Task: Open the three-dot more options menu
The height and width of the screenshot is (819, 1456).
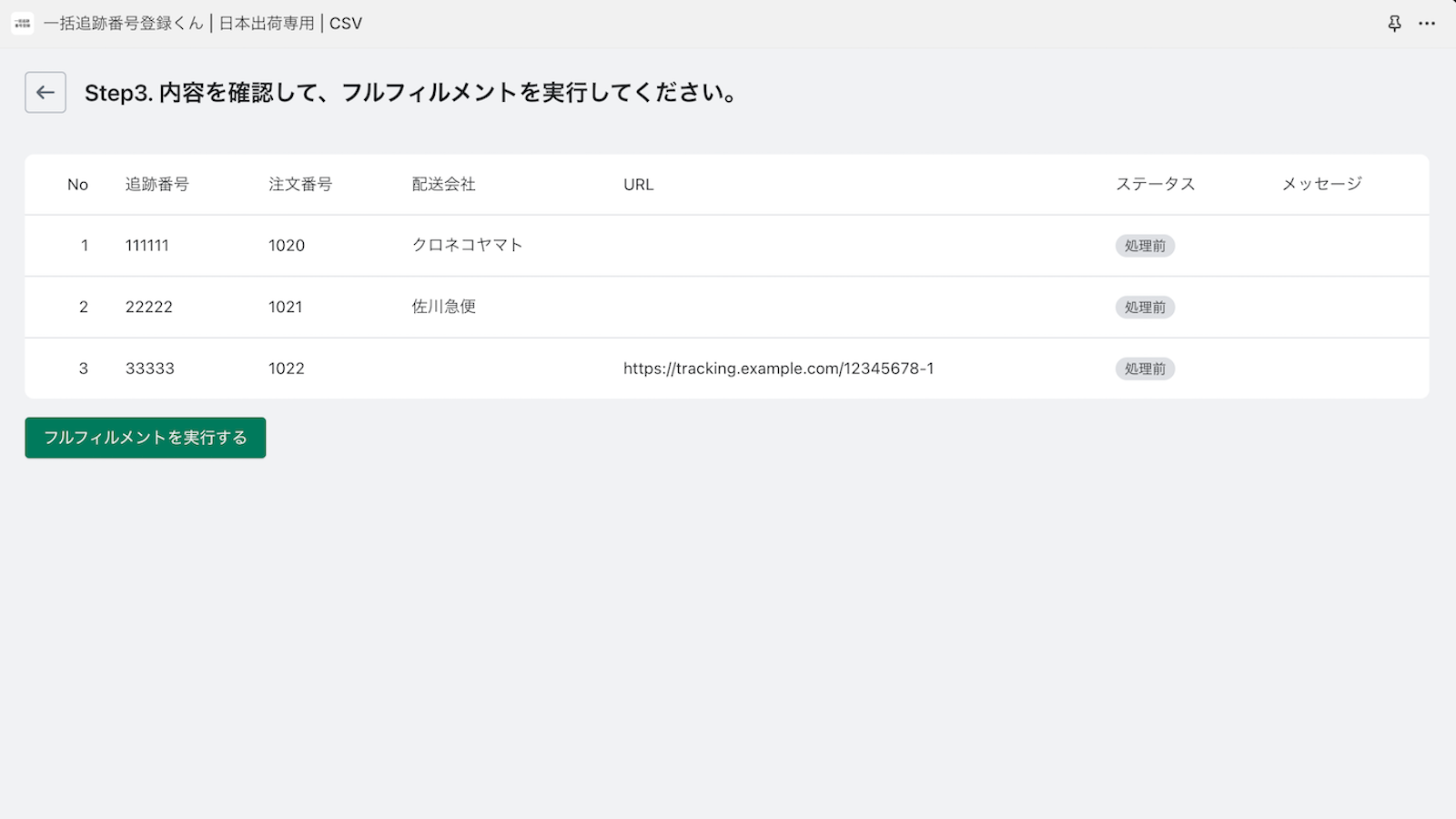Action: tap(1427, 24)
